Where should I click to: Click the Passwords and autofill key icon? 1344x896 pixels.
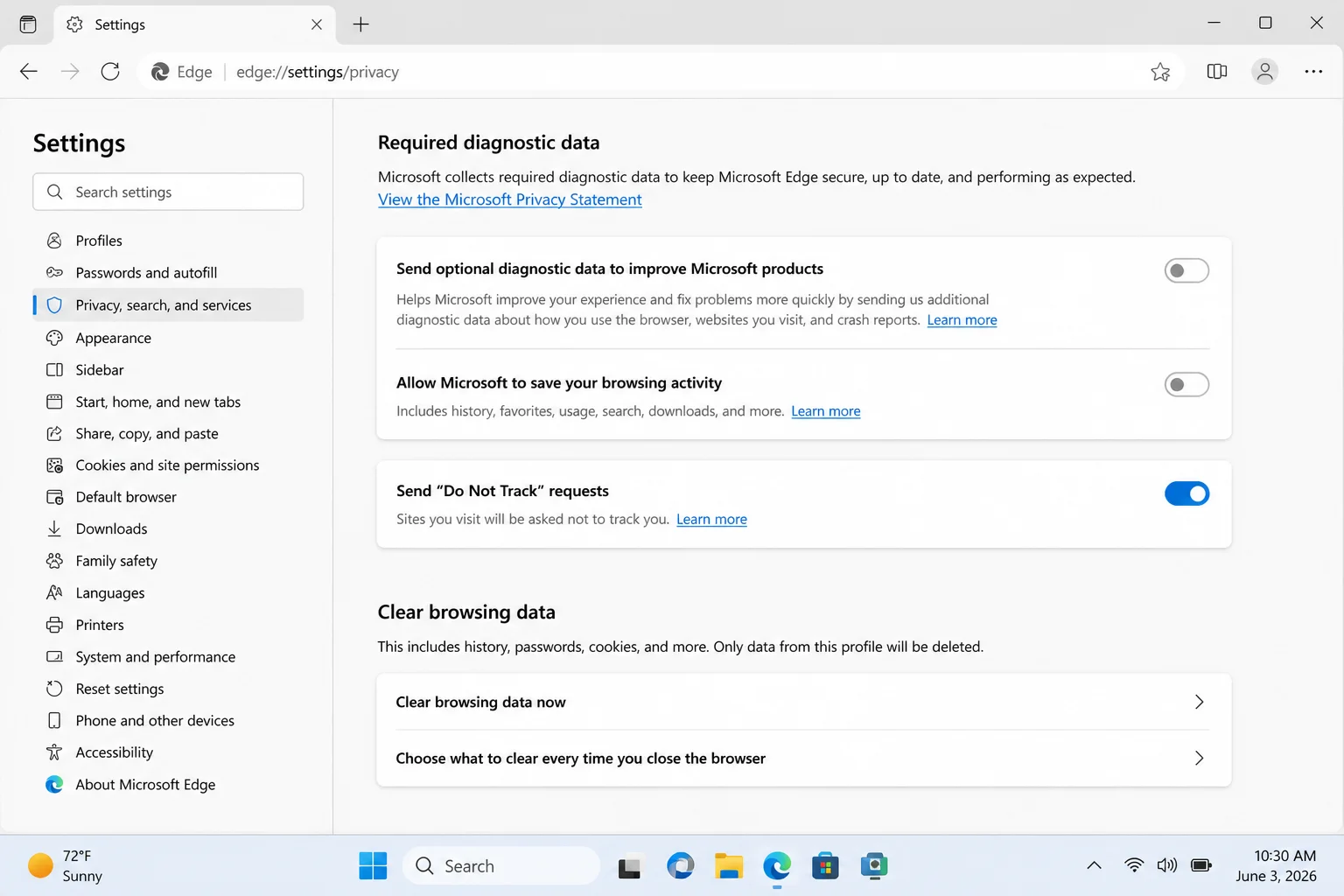[x=54, y=273]
